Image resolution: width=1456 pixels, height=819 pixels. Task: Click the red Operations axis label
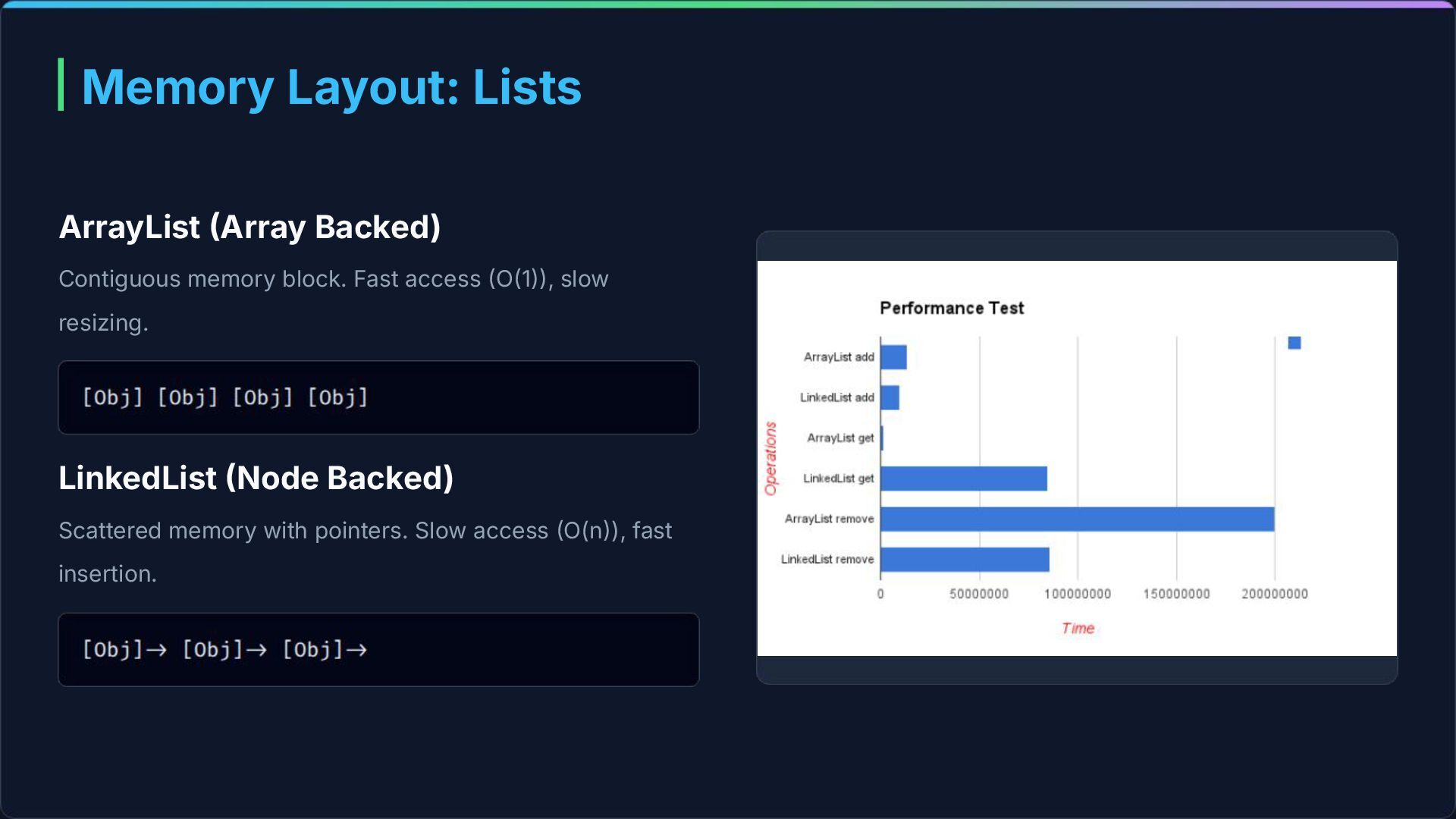click(770, 458)
